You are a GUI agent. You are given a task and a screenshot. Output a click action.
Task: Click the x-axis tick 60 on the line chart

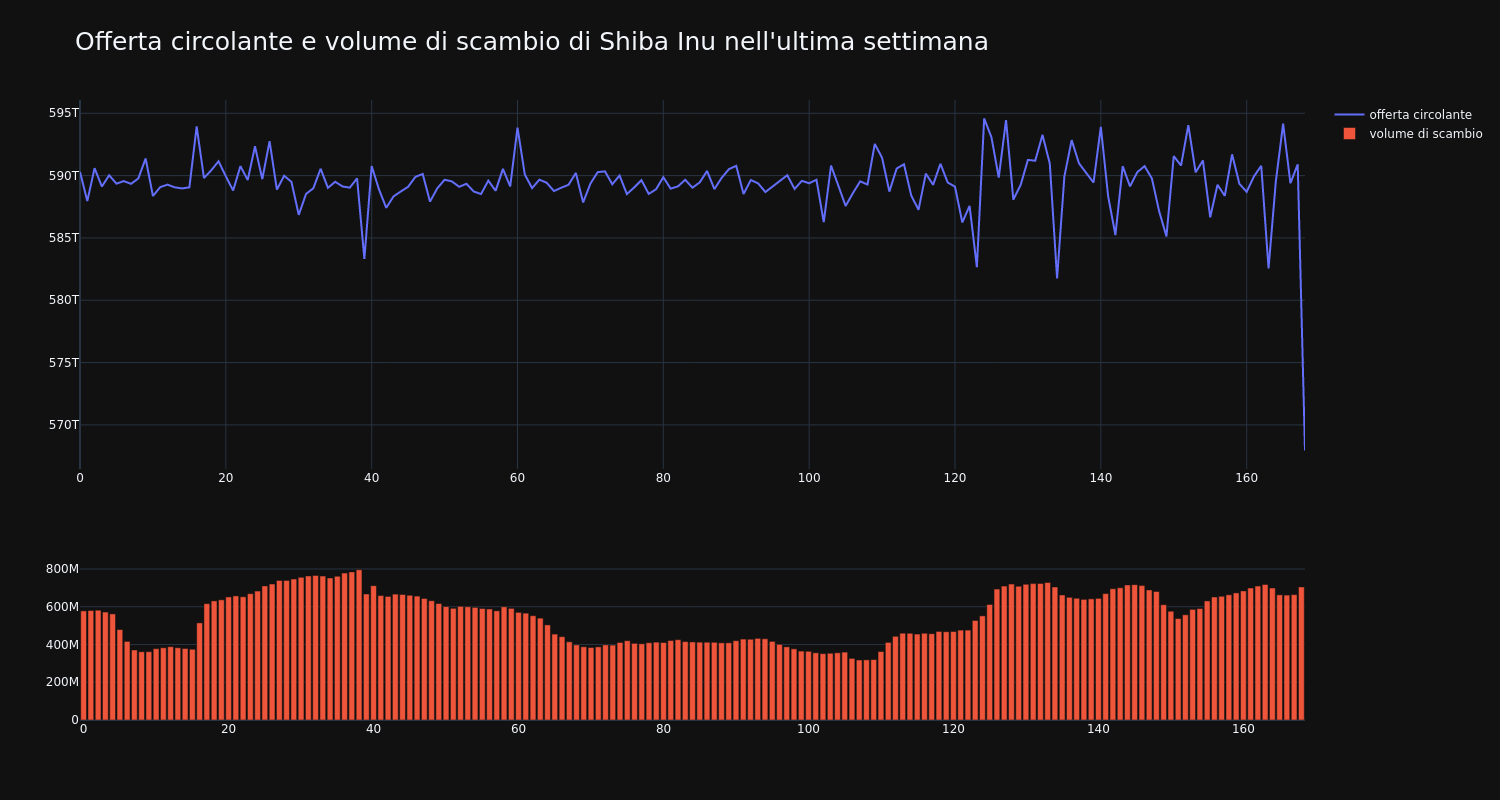coord(517,478)
